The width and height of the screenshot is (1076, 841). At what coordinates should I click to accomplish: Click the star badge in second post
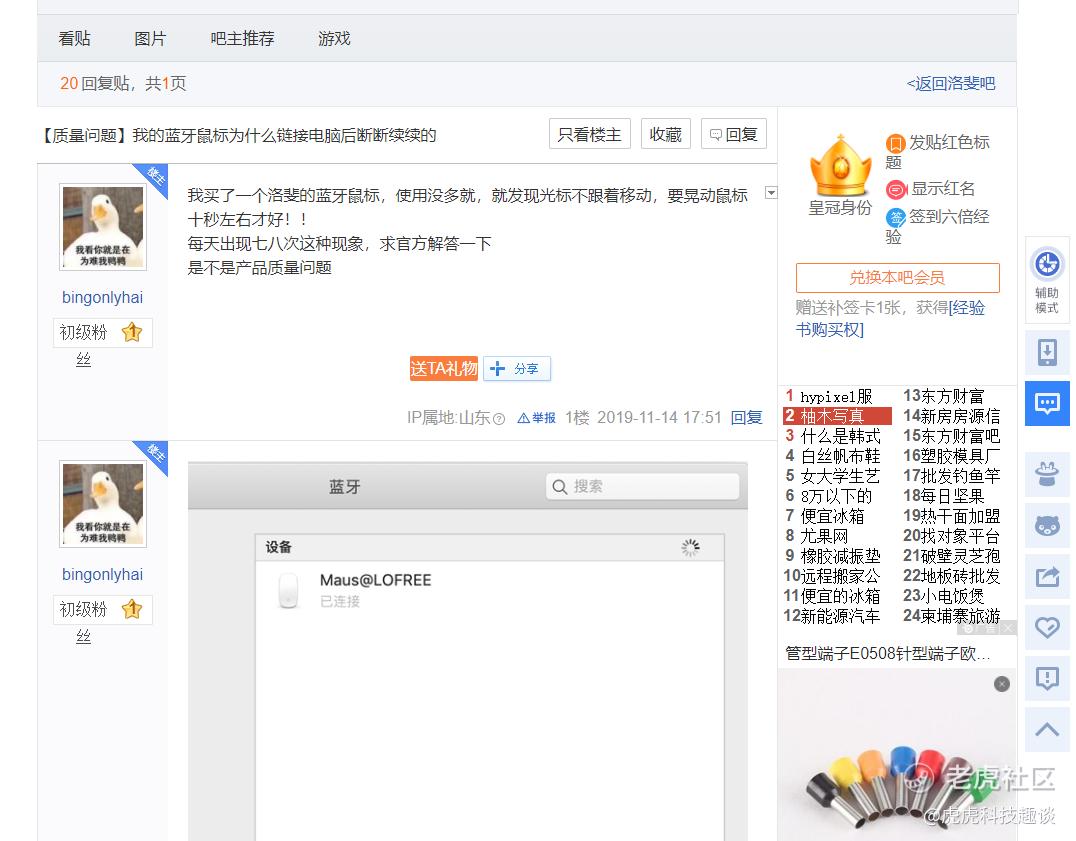[x=132, y=609]
